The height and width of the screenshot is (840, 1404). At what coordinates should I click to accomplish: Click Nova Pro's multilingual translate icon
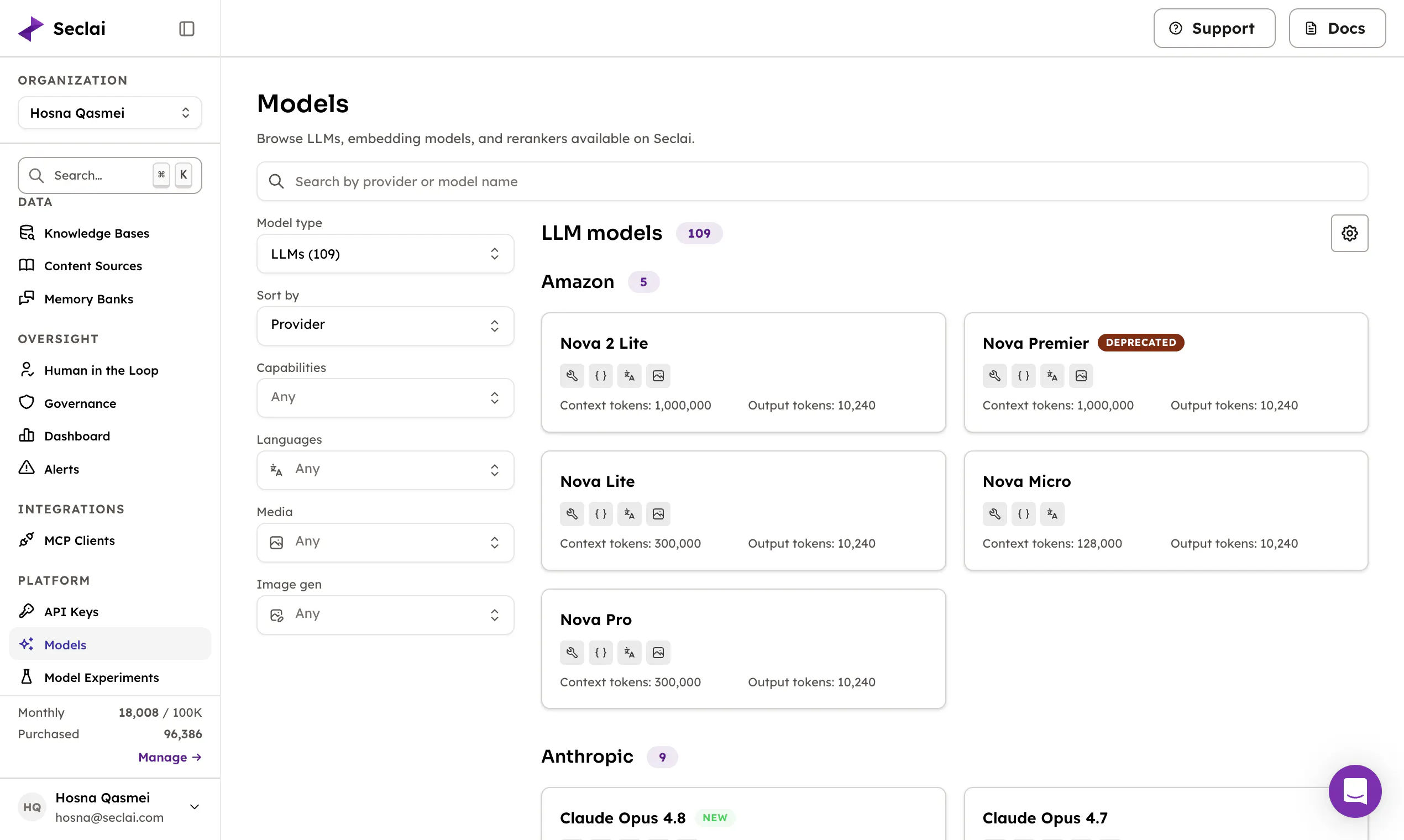tap(629, 653)
